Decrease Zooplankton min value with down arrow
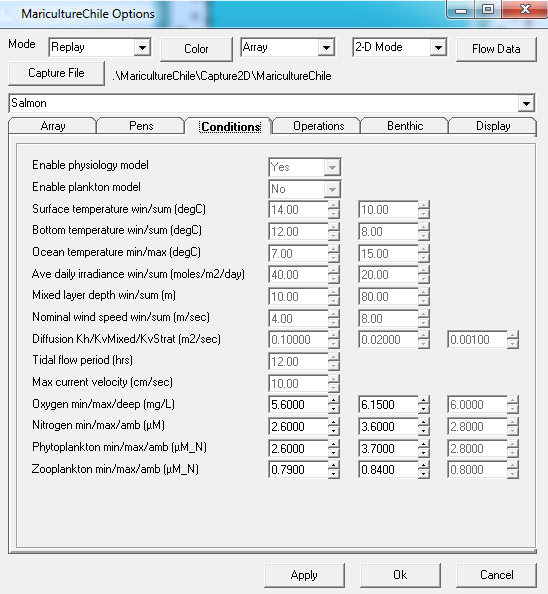Viewport: 548px width, 594px height. pos(333,474)
